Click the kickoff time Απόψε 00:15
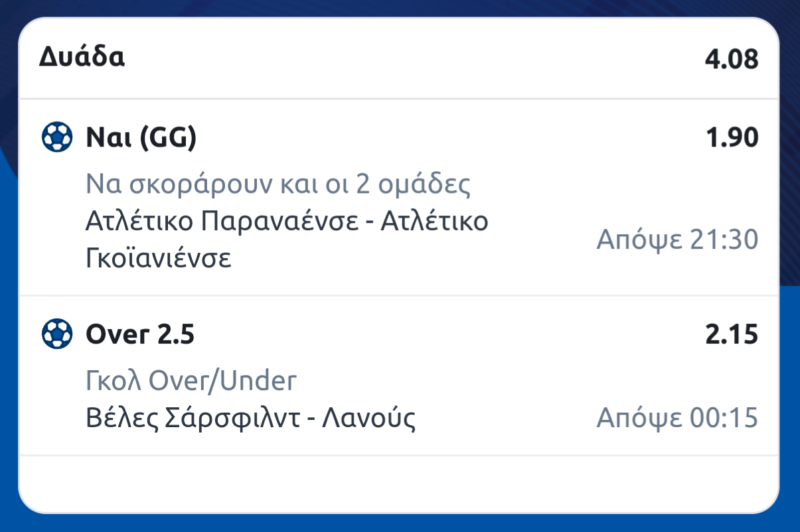The height and width of the screenshot is (532, 800). click(x=677, y=417)
